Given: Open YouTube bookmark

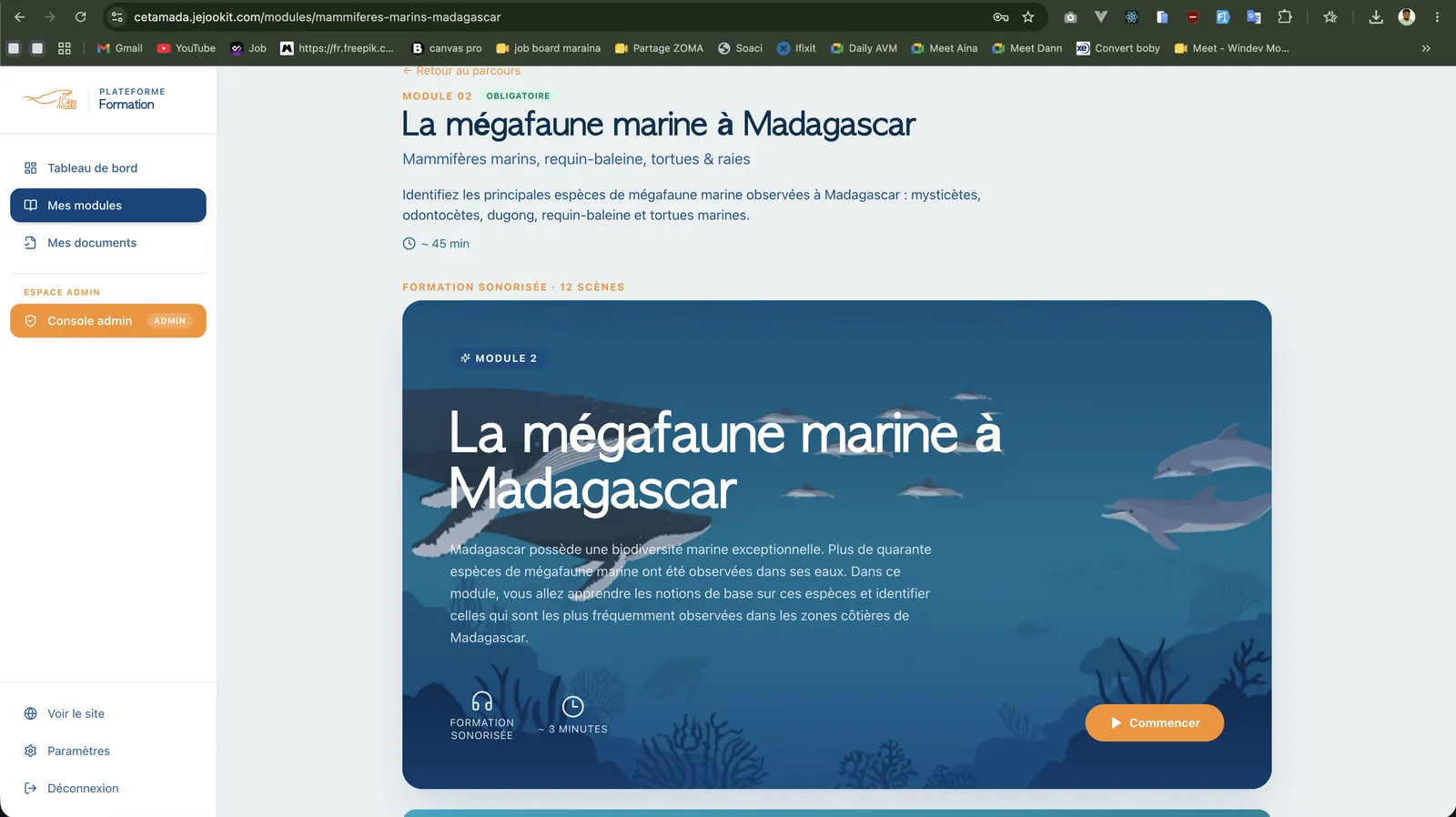Looking at the screenshot, I should (x=187, y=48).
